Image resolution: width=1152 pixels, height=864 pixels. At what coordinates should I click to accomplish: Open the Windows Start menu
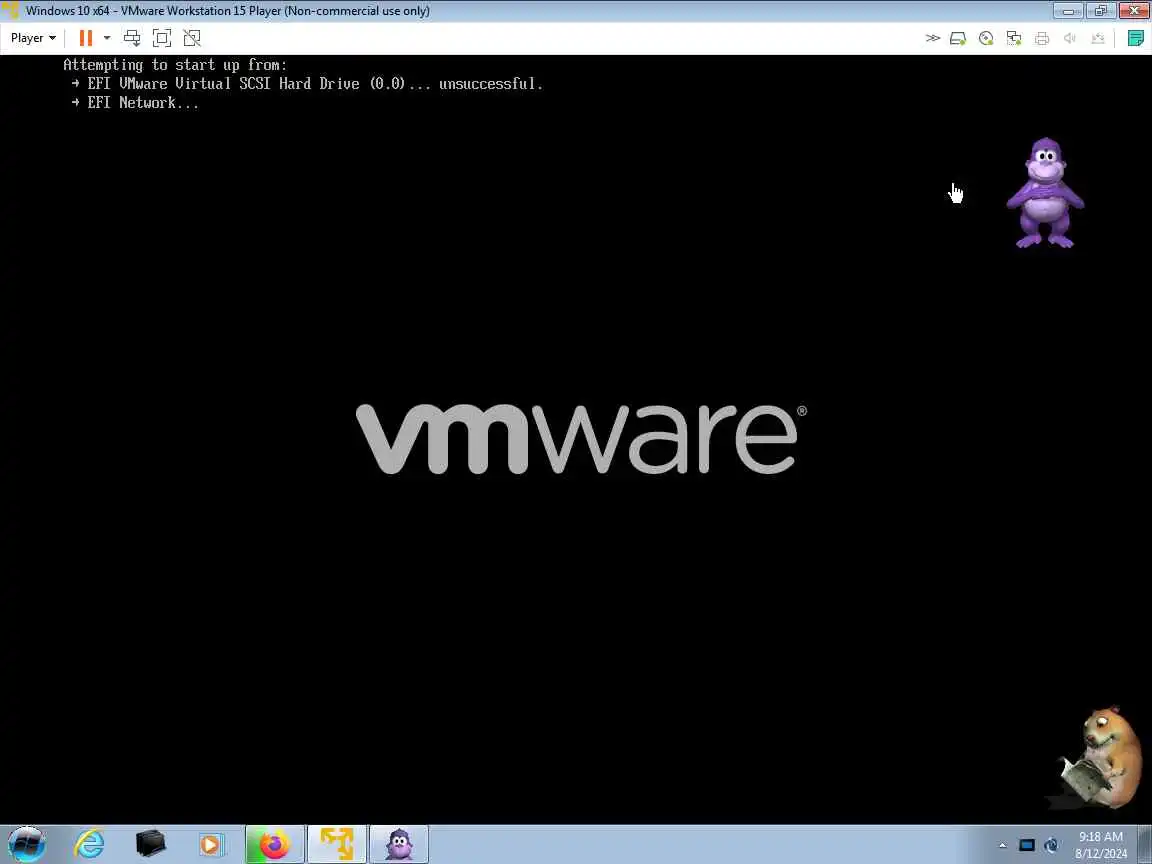click(x=26, y=844)
